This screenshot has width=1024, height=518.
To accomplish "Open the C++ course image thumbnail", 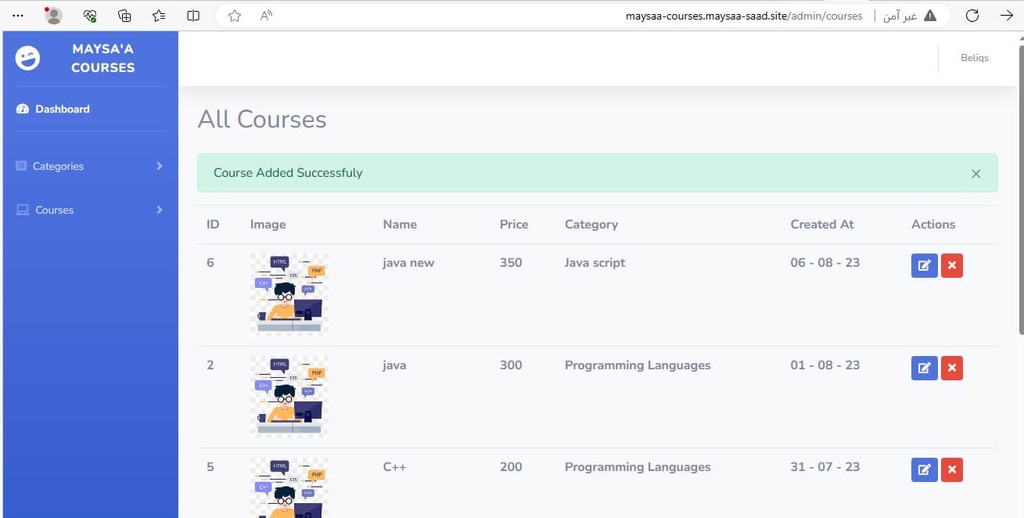I will pos(289,487).
